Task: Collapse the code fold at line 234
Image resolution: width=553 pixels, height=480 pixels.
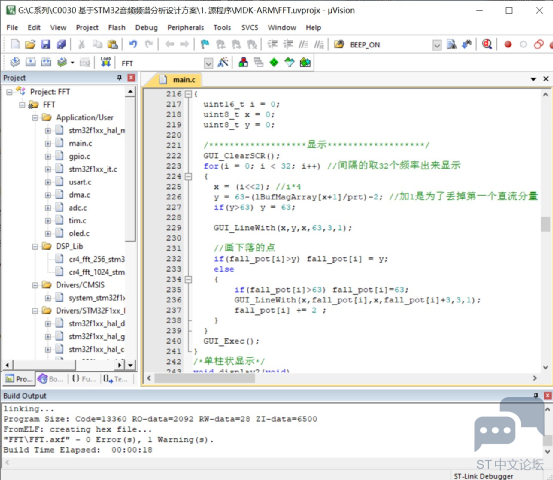Action: pyautogui.click(x=189, y=280)
